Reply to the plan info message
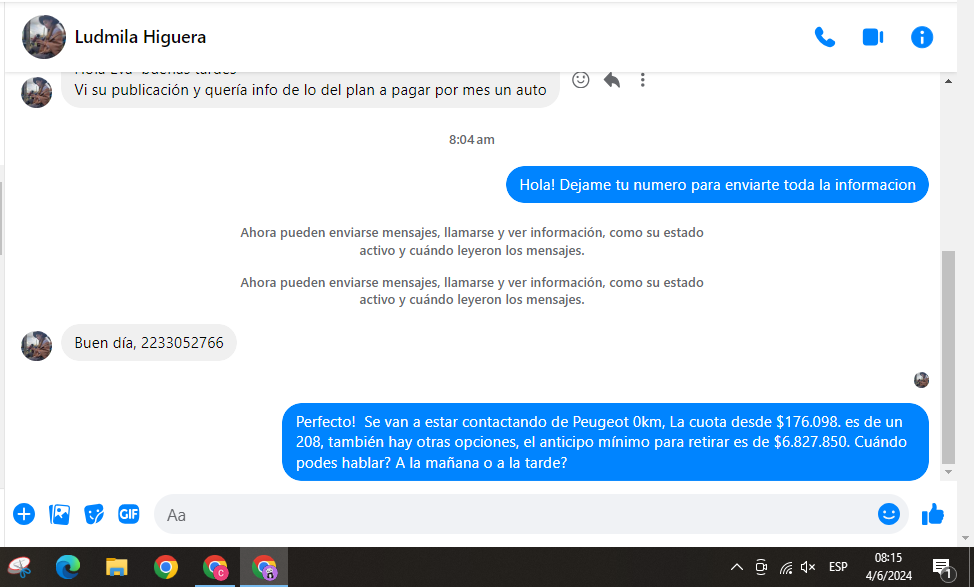 (611, 80)
